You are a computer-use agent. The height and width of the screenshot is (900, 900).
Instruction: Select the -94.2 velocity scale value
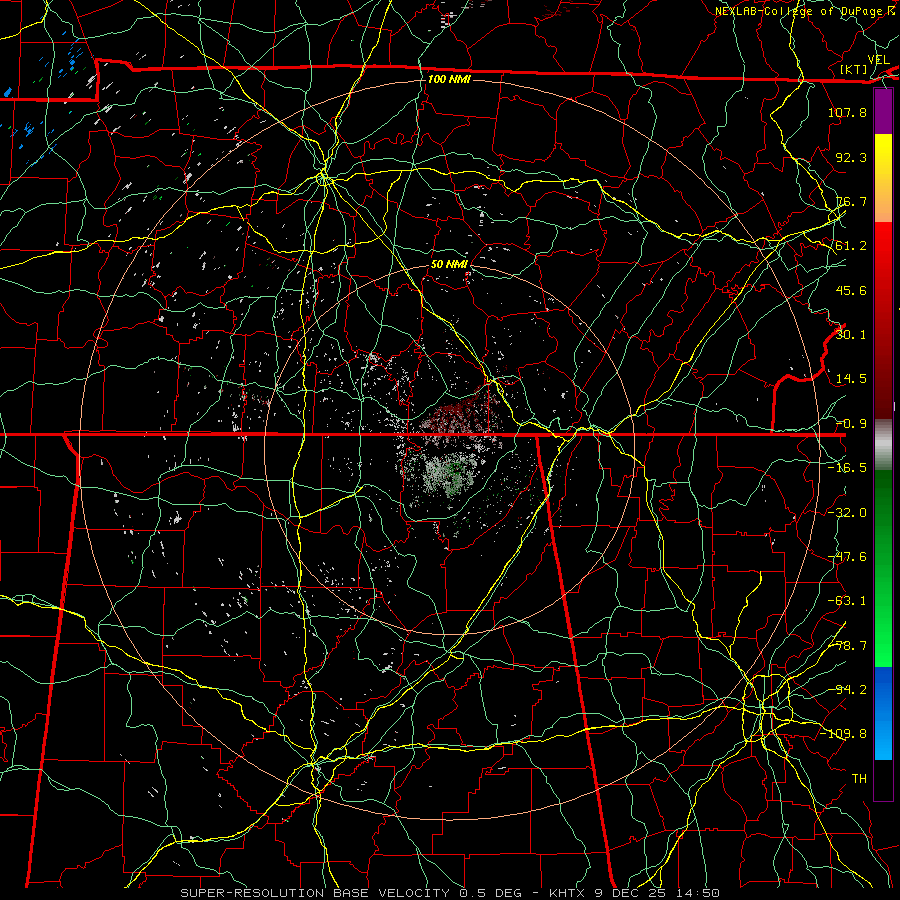(x=847, y=689)
